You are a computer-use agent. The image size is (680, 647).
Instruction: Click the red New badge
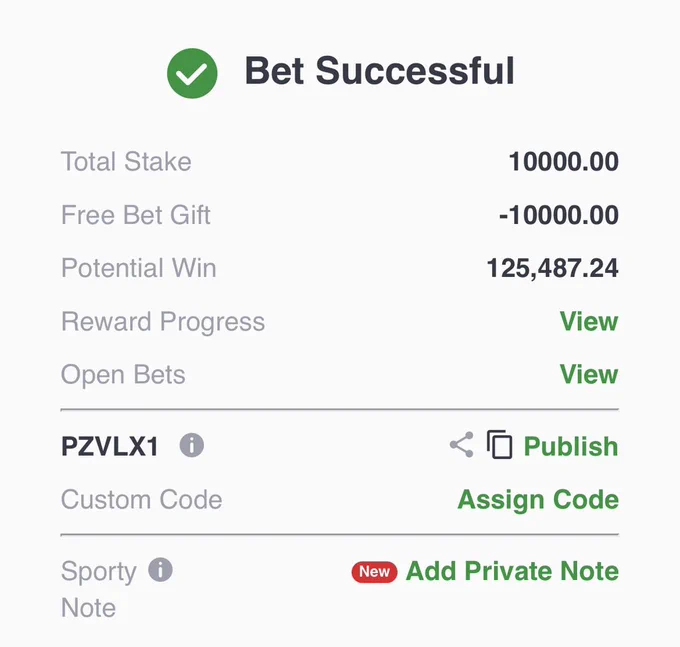[x=374, y=572]
